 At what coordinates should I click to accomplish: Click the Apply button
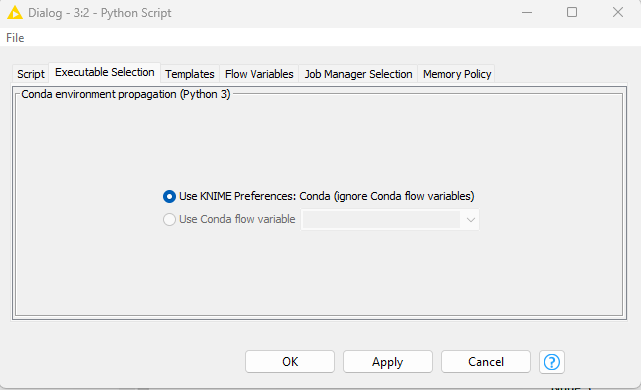[x=388, y=362]
